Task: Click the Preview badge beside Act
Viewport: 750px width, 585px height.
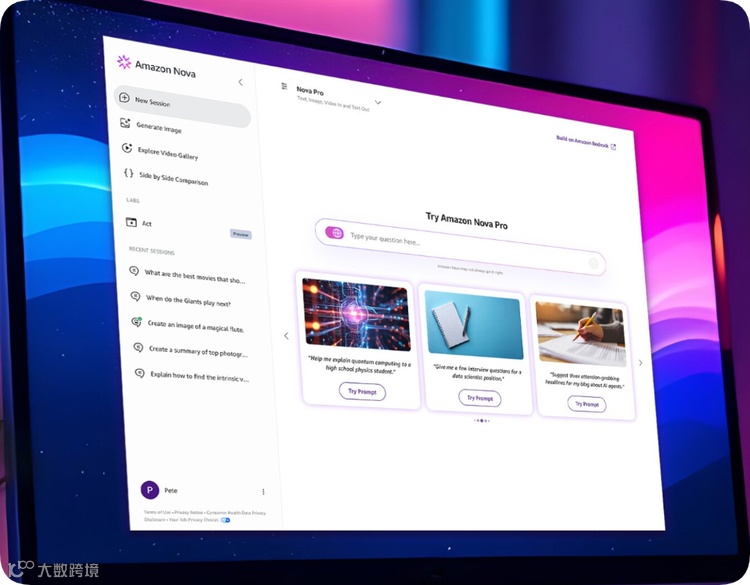Action: pos(241,234)
